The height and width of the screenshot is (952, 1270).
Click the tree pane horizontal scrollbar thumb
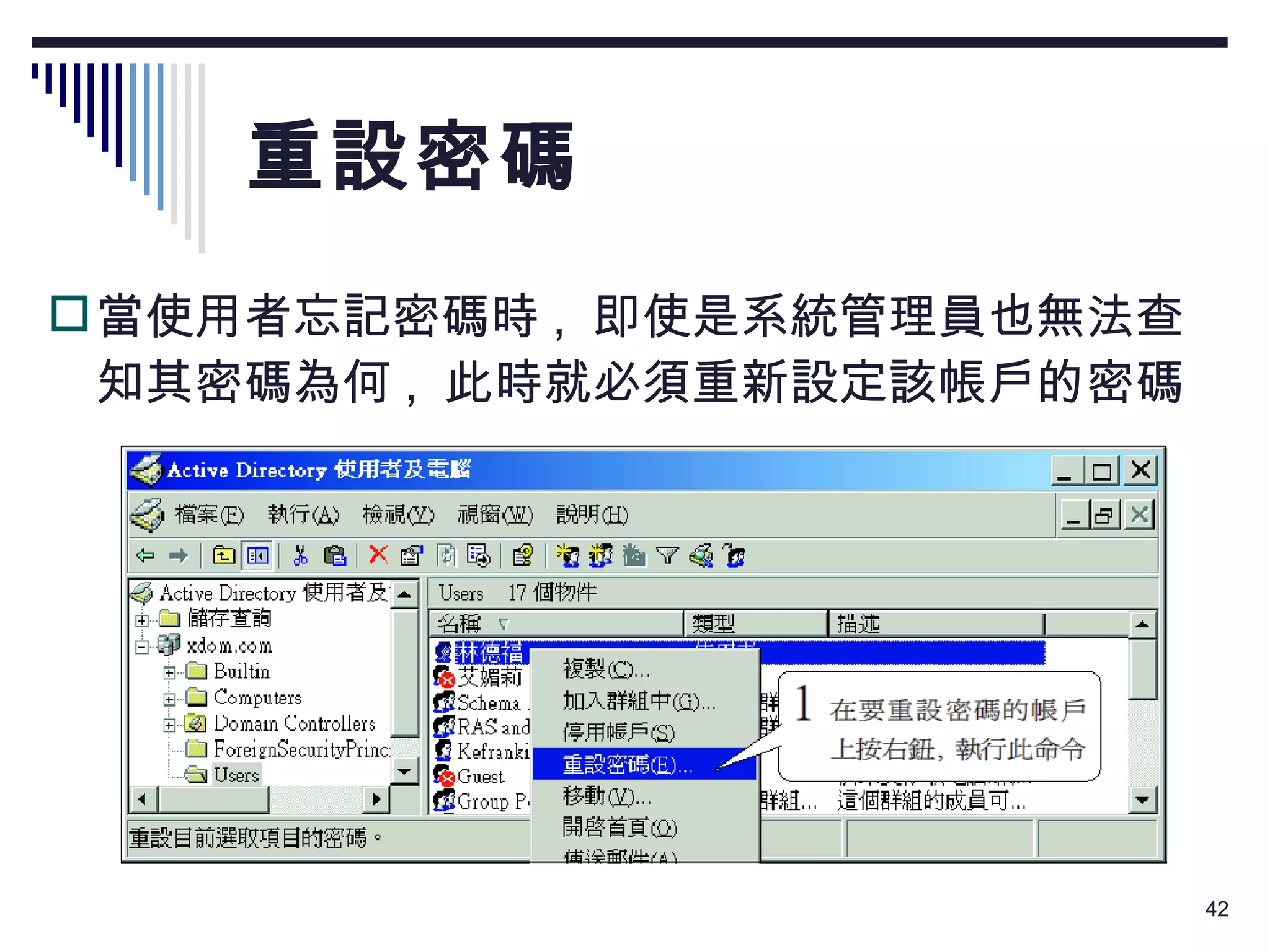click(213, 799)
